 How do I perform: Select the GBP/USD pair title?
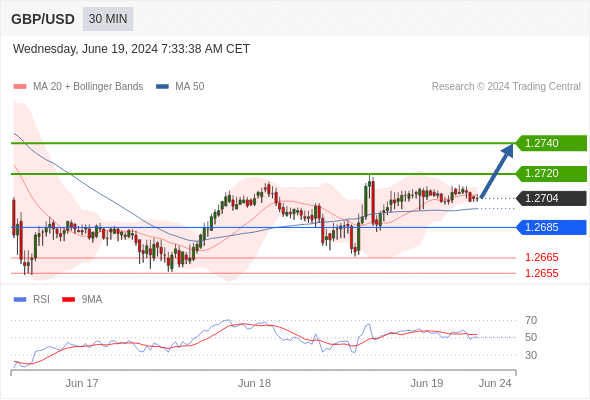coord(43,19)
